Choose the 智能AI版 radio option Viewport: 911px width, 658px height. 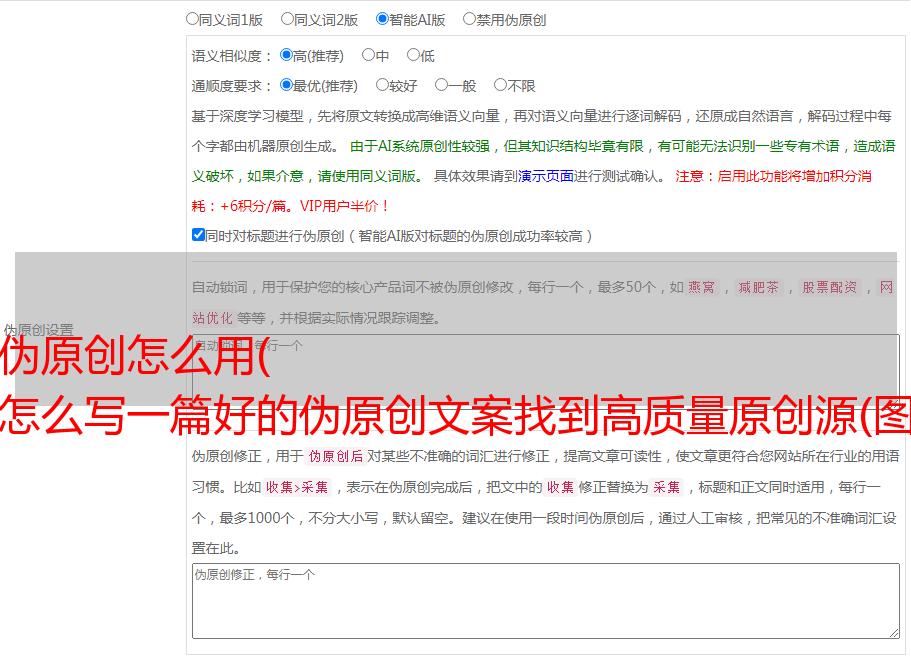(382, 19)
